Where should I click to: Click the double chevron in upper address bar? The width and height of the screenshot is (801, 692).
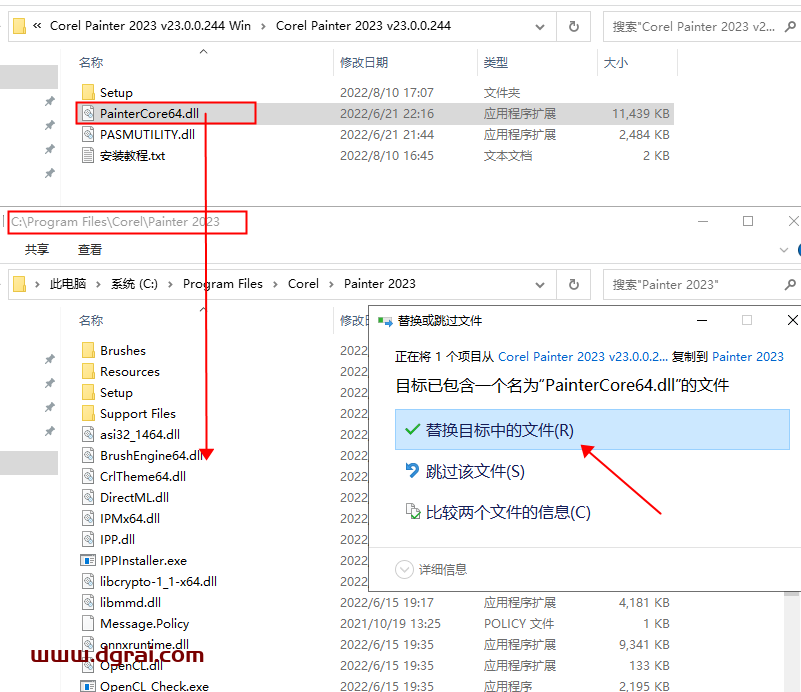pos(37,26)
